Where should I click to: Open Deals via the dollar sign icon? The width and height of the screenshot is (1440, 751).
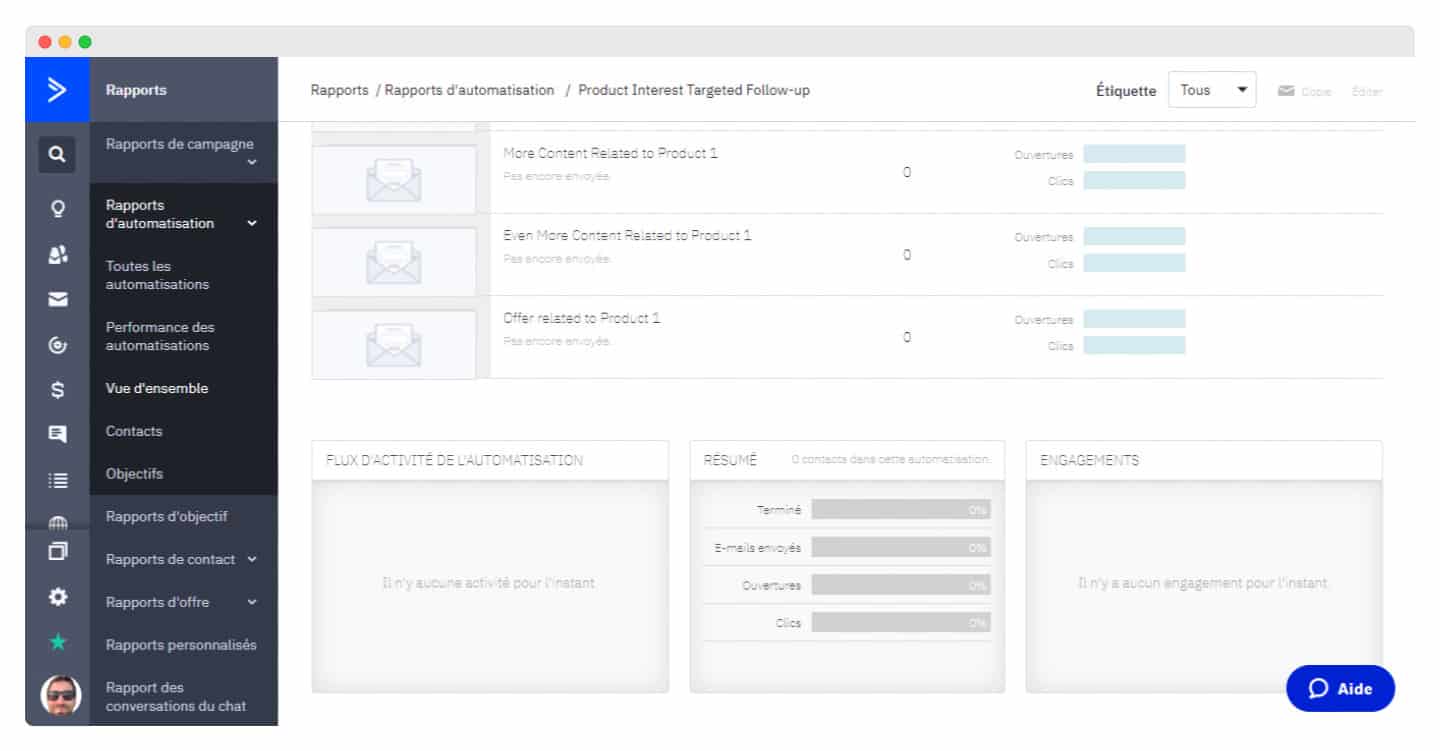click(x=57, y=390)
